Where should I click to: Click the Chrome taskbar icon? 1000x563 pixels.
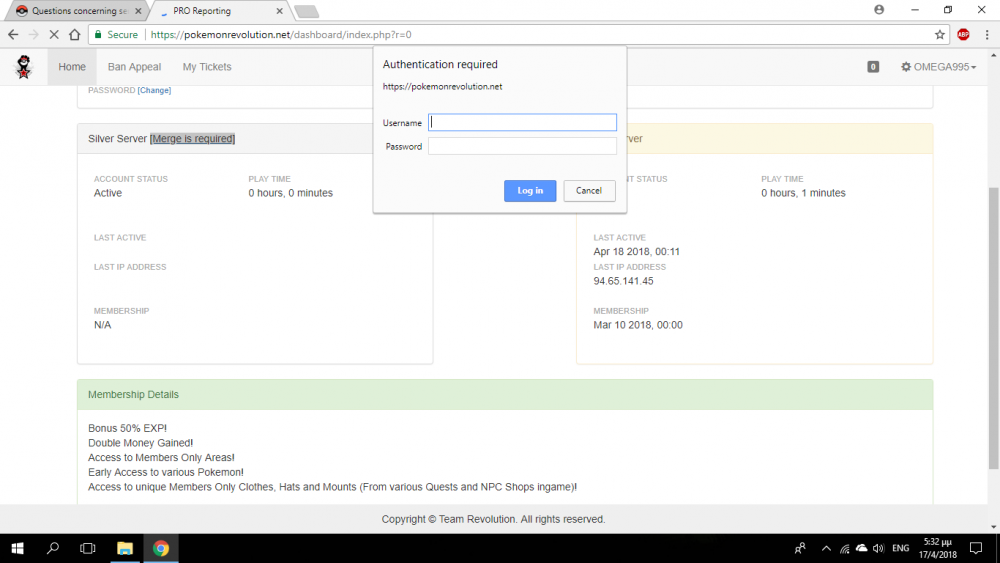pyautogui.click(x=161, y=548)
